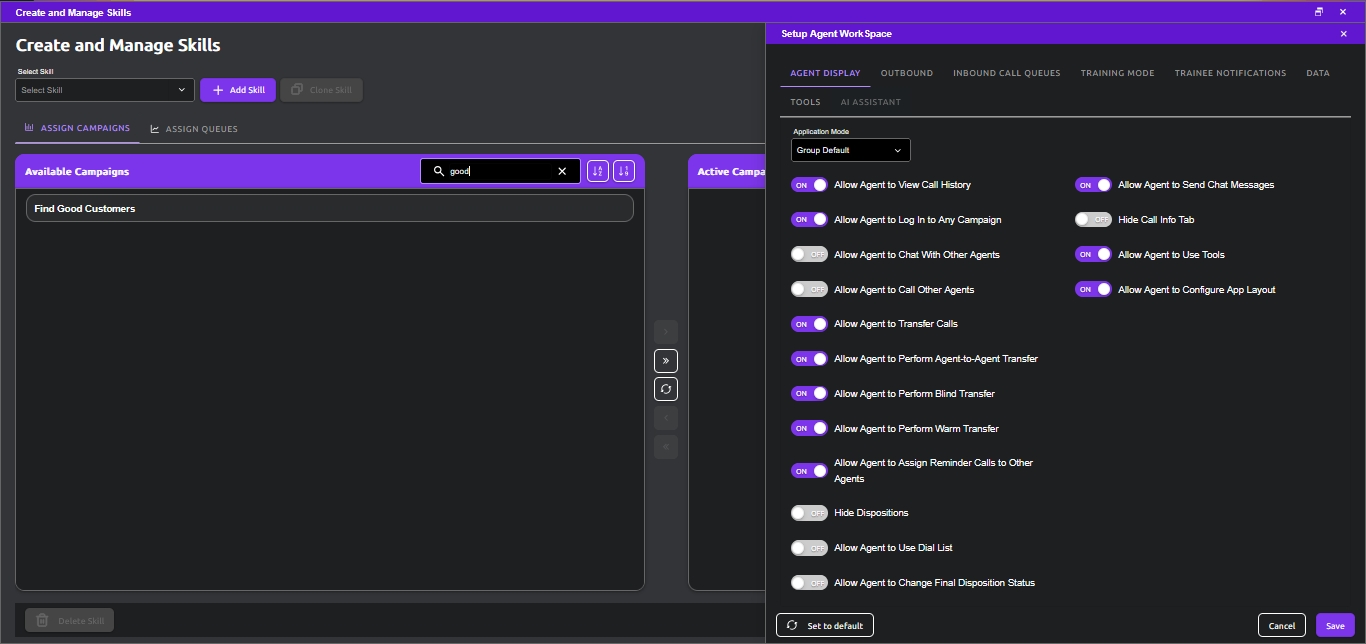Close the Setup Agent WorkSpace panel

1343,34
